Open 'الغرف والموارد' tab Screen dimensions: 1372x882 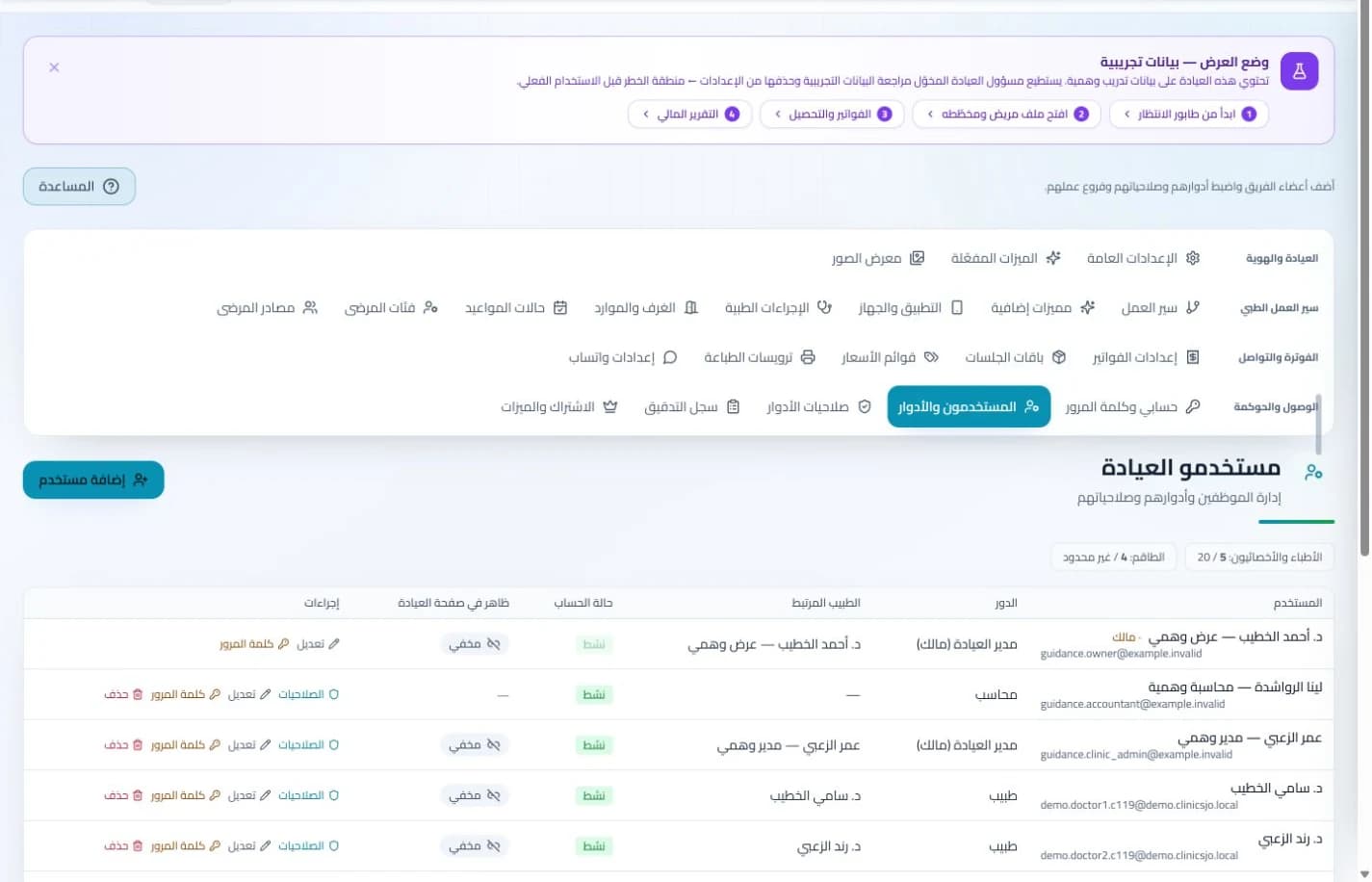coord(646,307)
